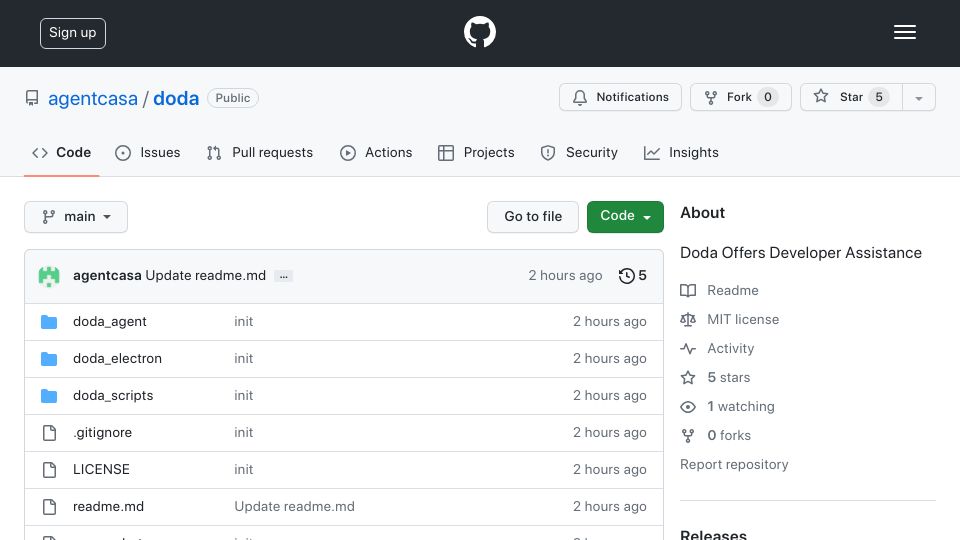The width and height of the screenshot is (960, 540).
Task: Open the Pull requests tab
Action: click(260, 152)
